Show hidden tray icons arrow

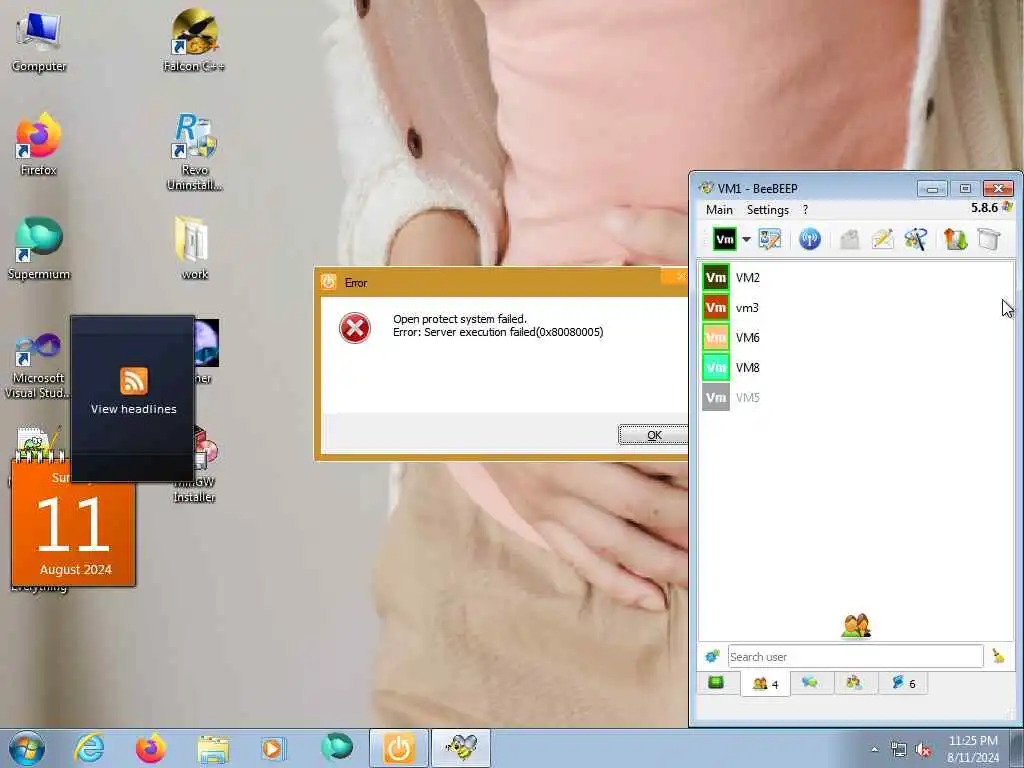click(x=874, y=750)
